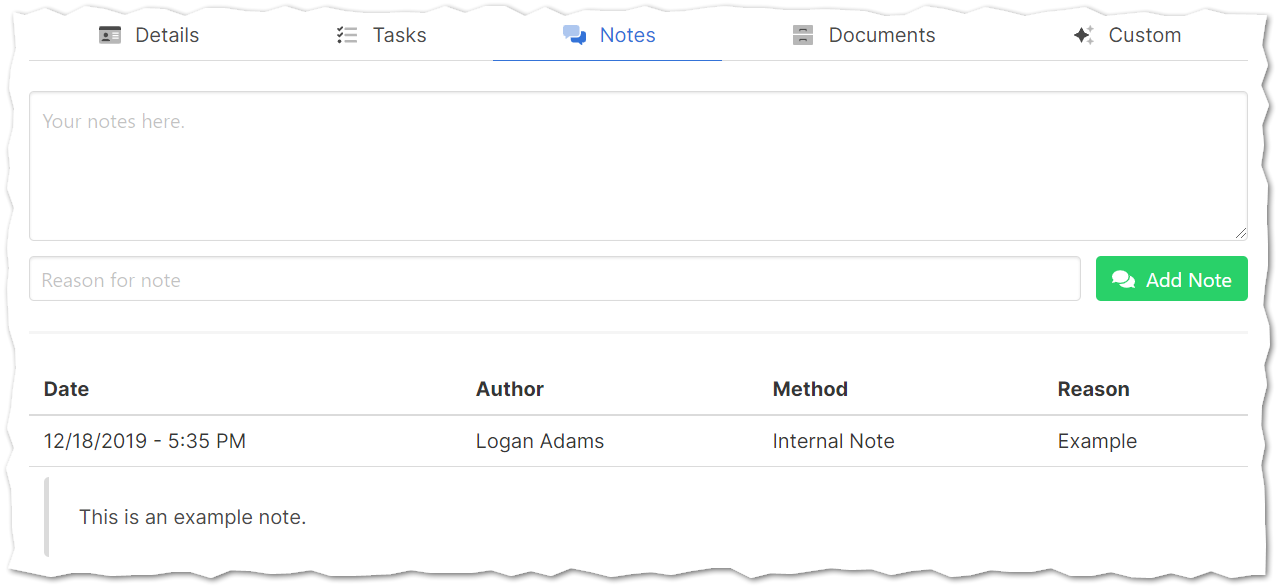Click the Details contact card icon

coord(110,34)
